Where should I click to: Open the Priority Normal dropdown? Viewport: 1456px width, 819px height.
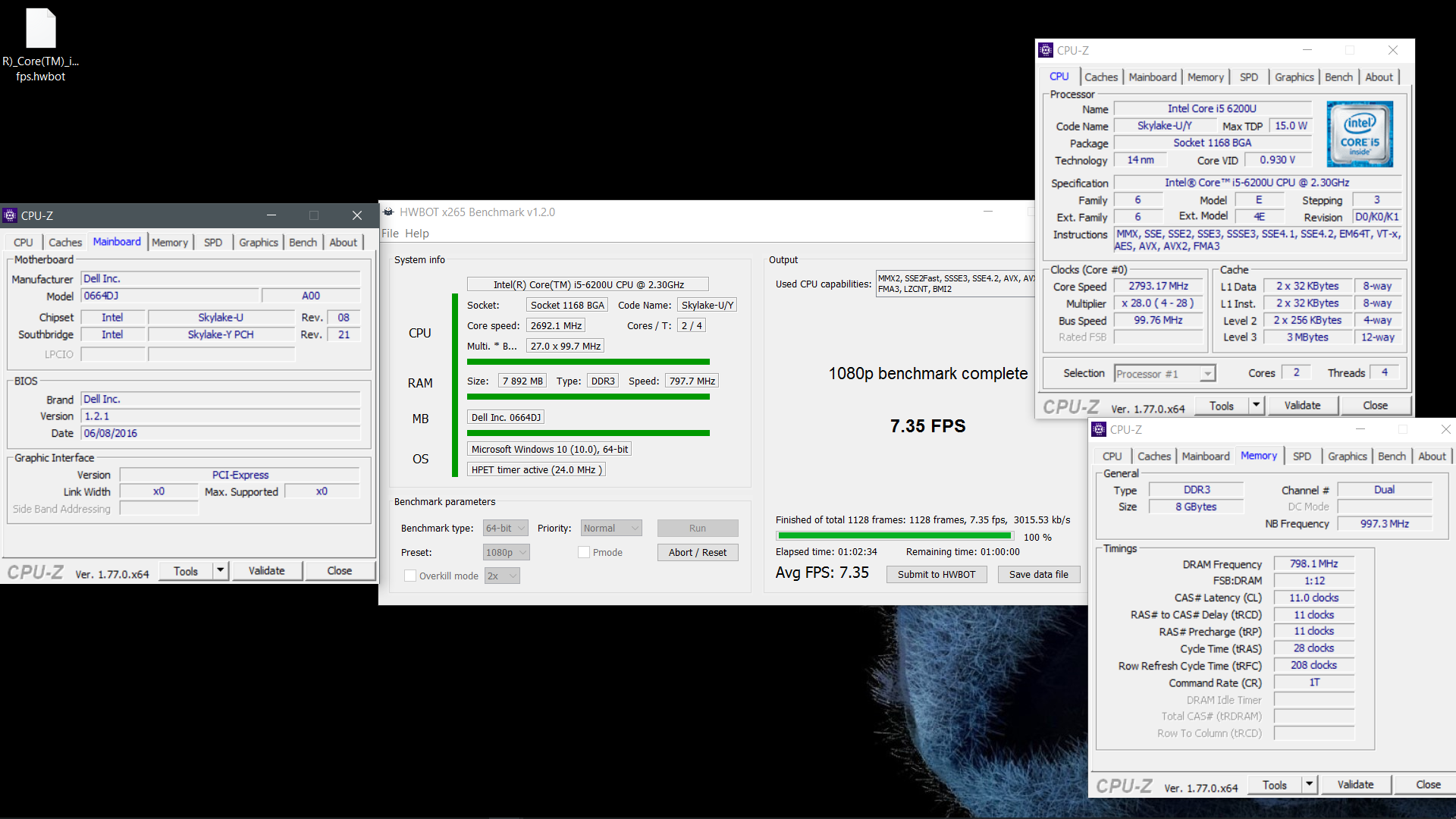pyautogui.click(x=611, y=528)
